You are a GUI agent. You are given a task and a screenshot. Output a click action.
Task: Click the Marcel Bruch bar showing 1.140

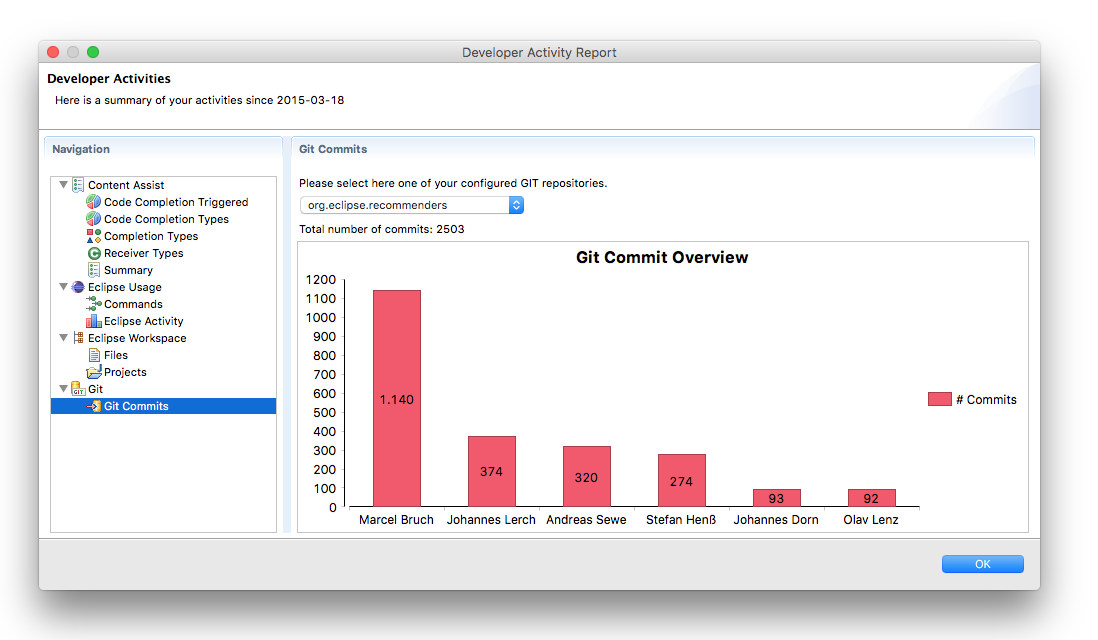[397, 398]
